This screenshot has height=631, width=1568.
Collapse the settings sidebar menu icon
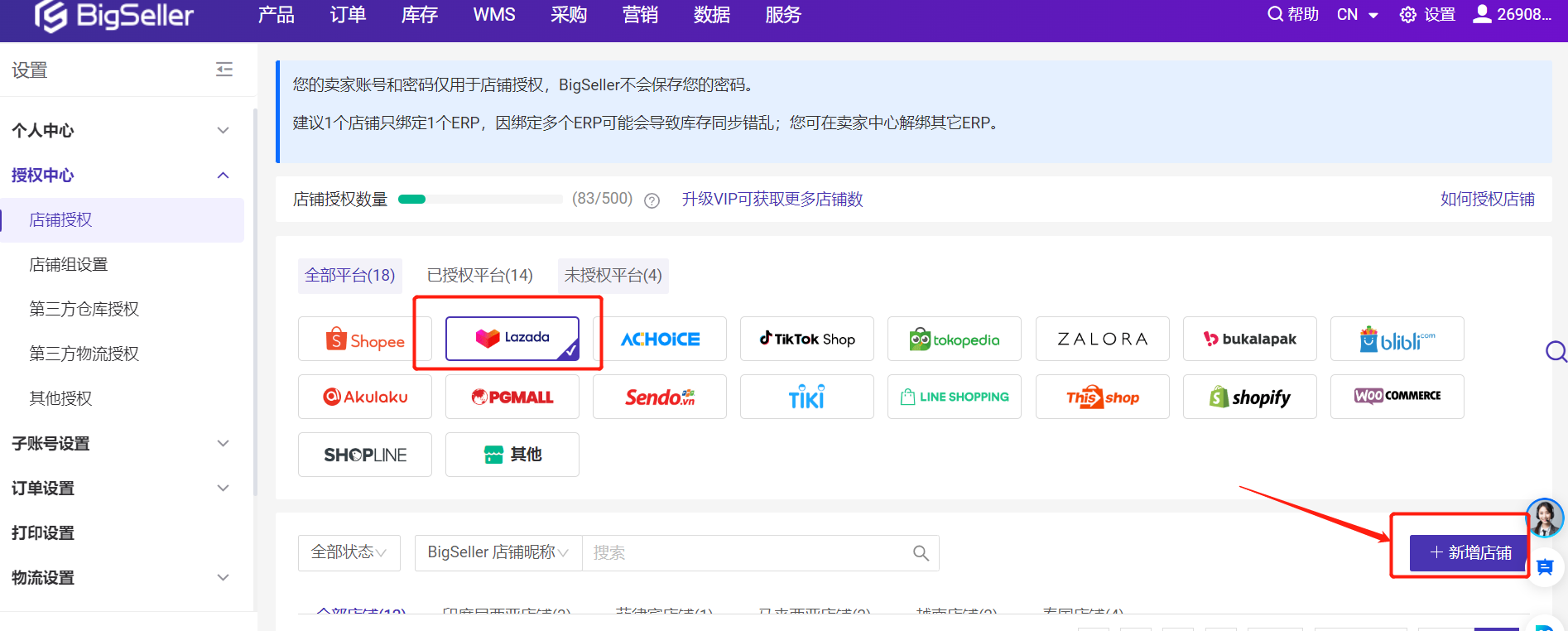point(224,70)
